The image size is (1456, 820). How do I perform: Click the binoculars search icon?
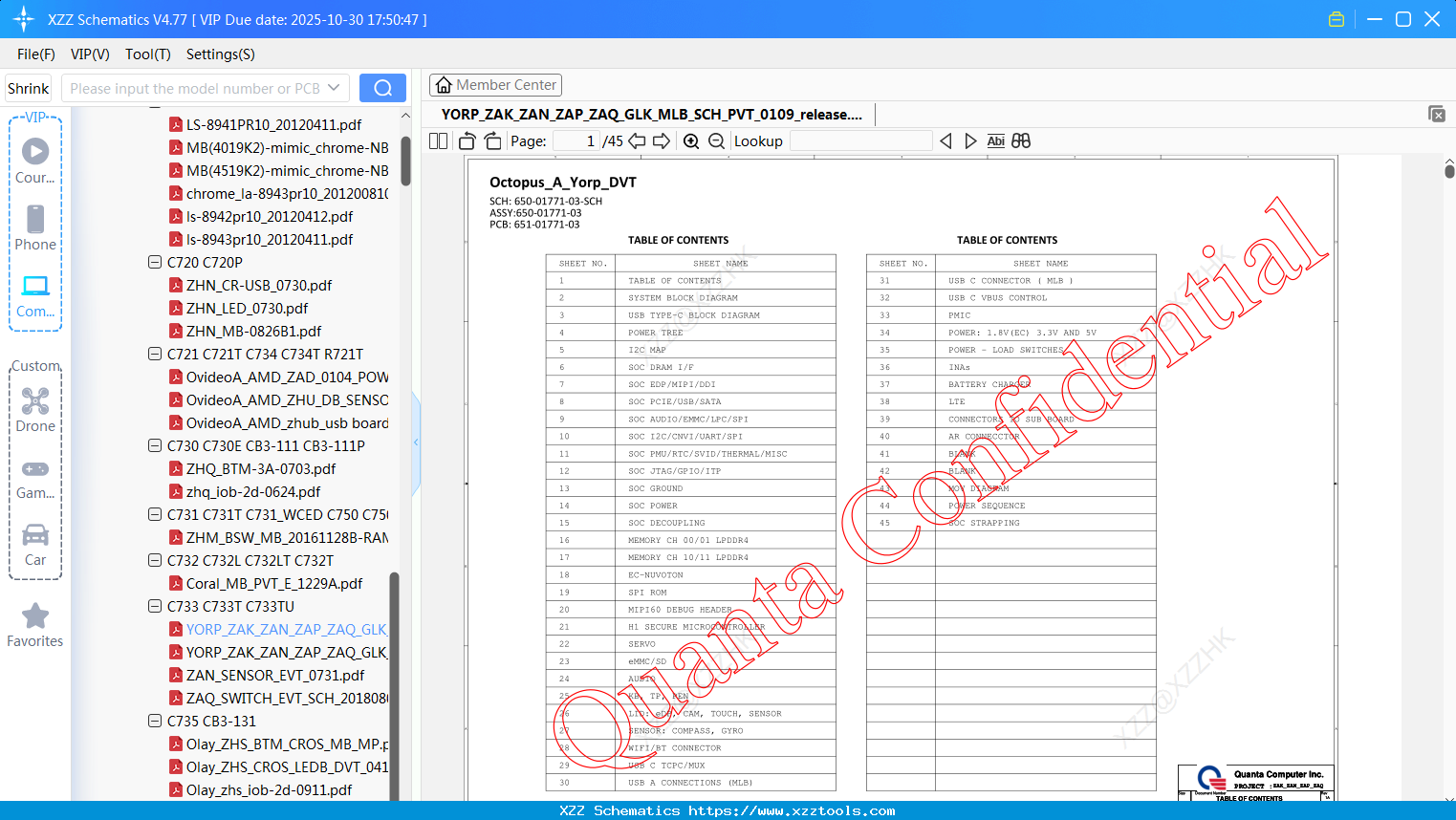(x=1021, y=141)
